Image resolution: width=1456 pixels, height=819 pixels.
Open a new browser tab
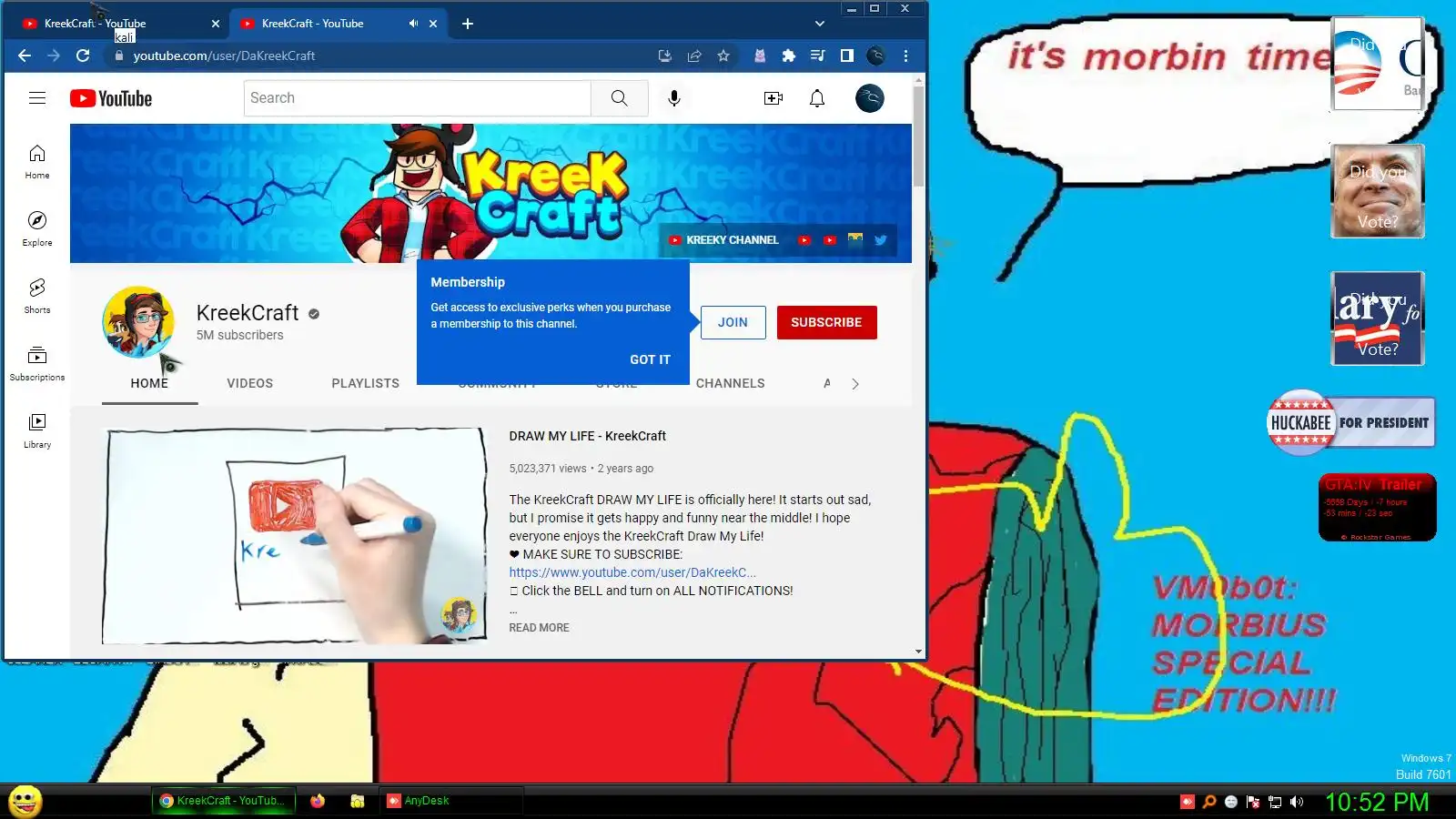pos(468,24)
